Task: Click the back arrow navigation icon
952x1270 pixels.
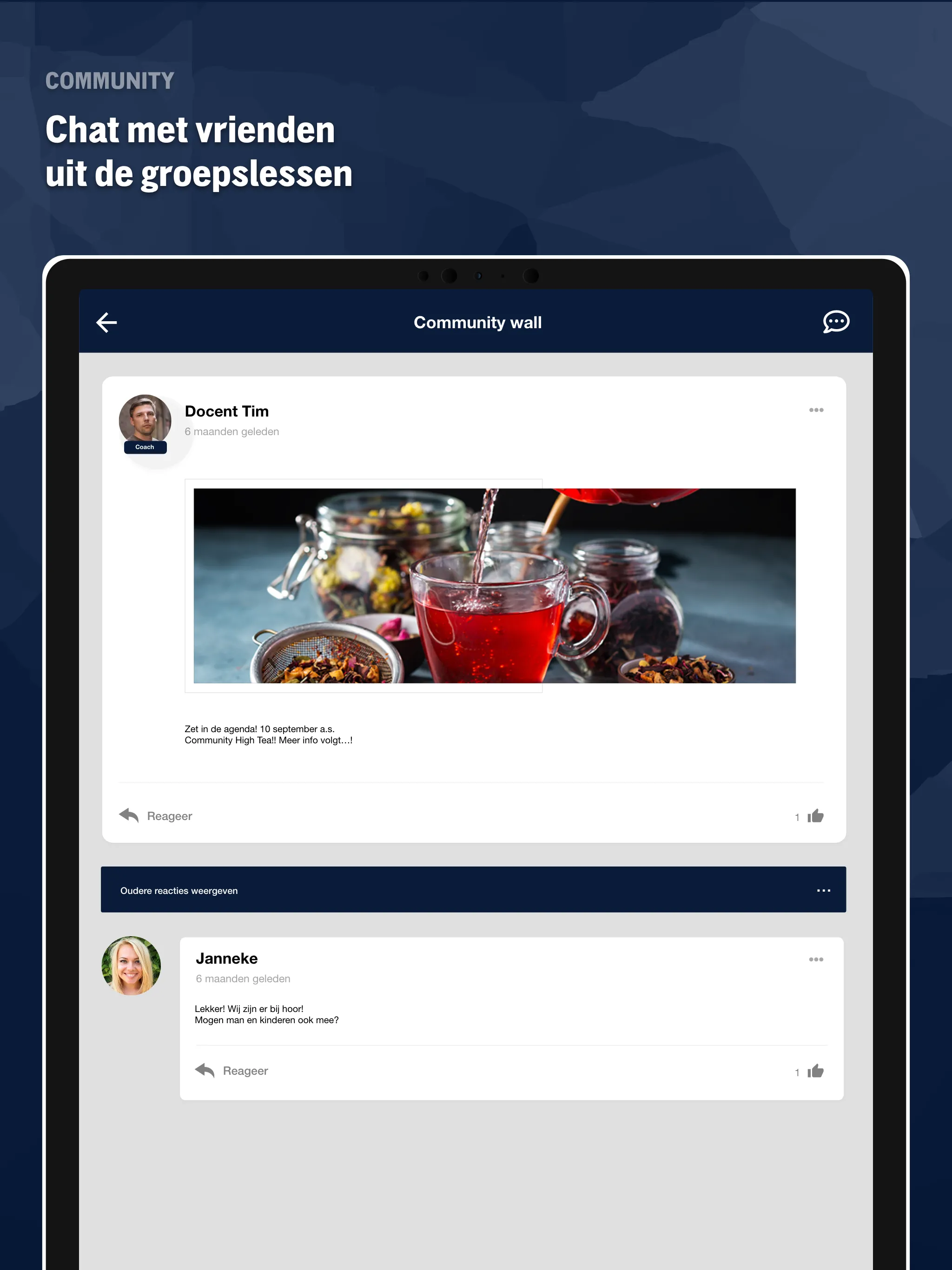Action: coord(106,322)
